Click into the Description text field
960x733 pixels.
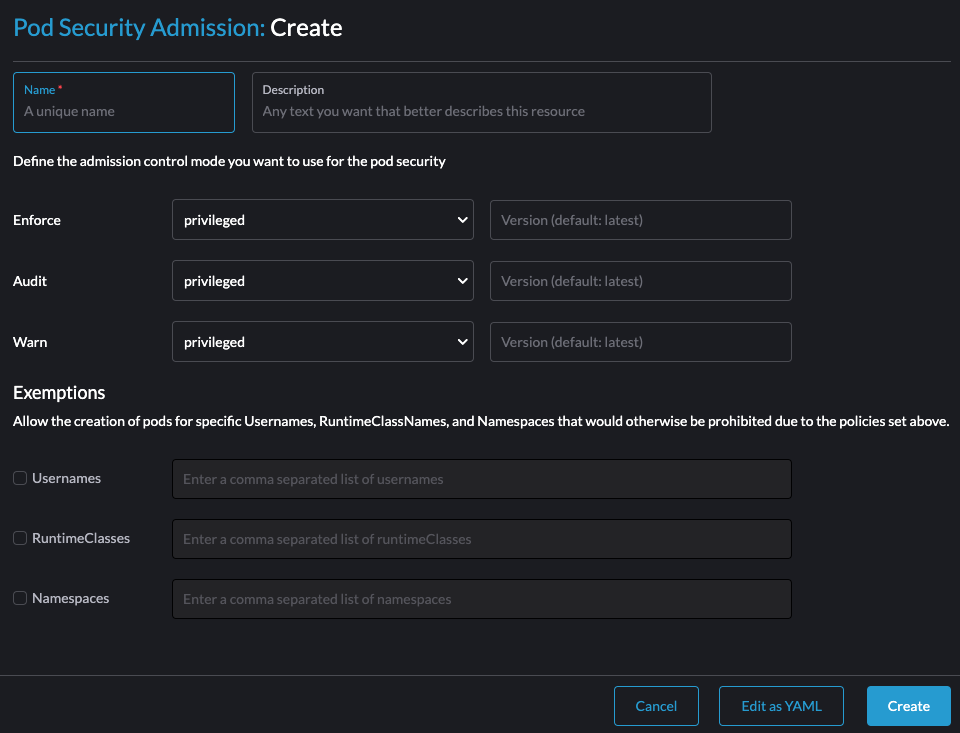point(482,103)
